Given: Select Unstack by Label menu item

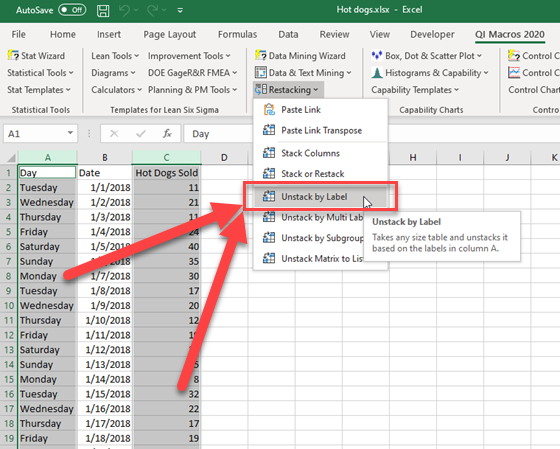Looking at the screenshot, I should point(320,196).
